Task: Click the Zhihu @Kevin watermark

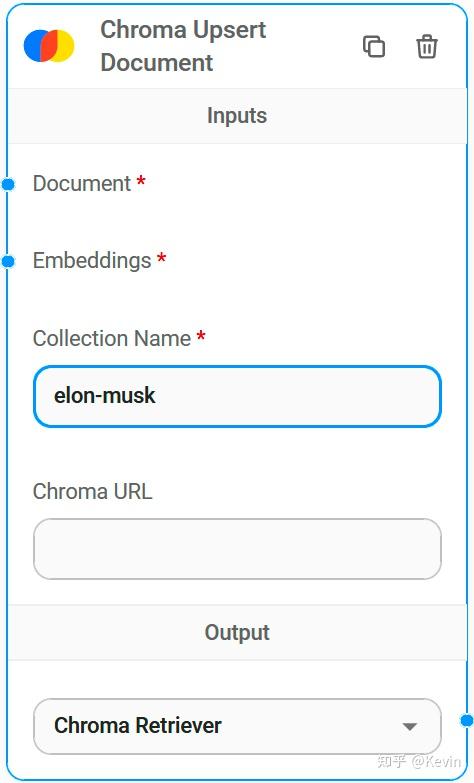Action: pyautogui.click(x=419, y=761)
